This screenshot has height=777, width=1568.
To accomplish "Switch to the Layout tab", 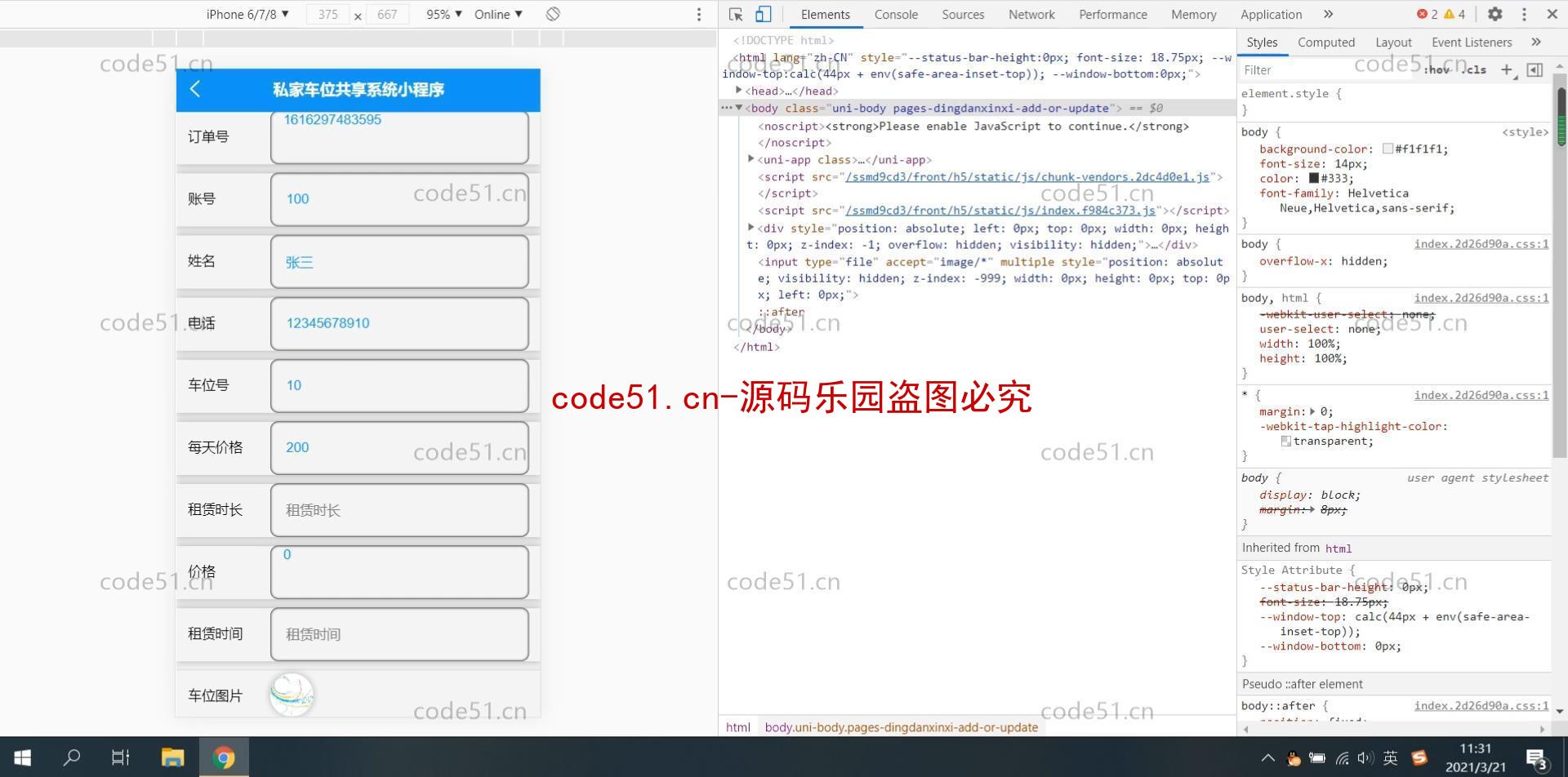I will click(1393, 42).
